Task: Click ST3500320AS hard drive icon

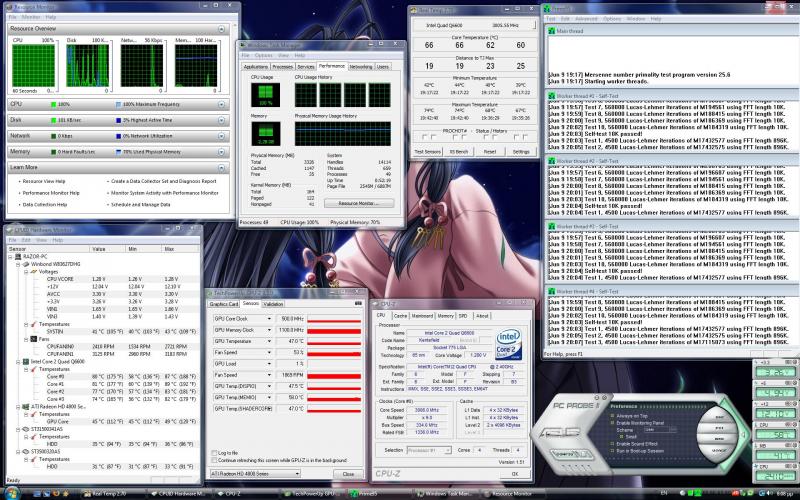Action: click(x=26, y=452)
